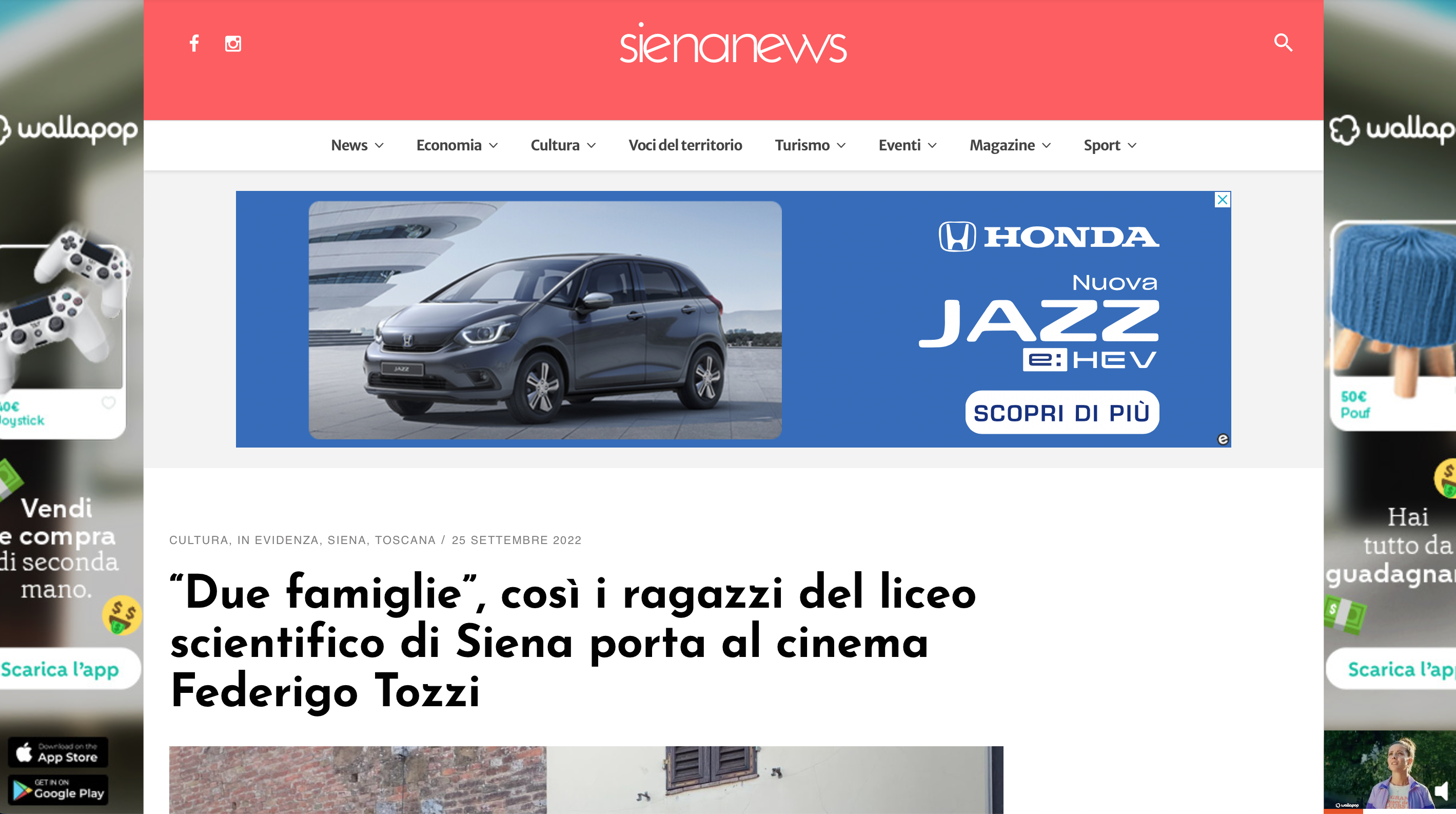Click the App Store download badge
The image size is (1456, 814).
click(57, 752)
